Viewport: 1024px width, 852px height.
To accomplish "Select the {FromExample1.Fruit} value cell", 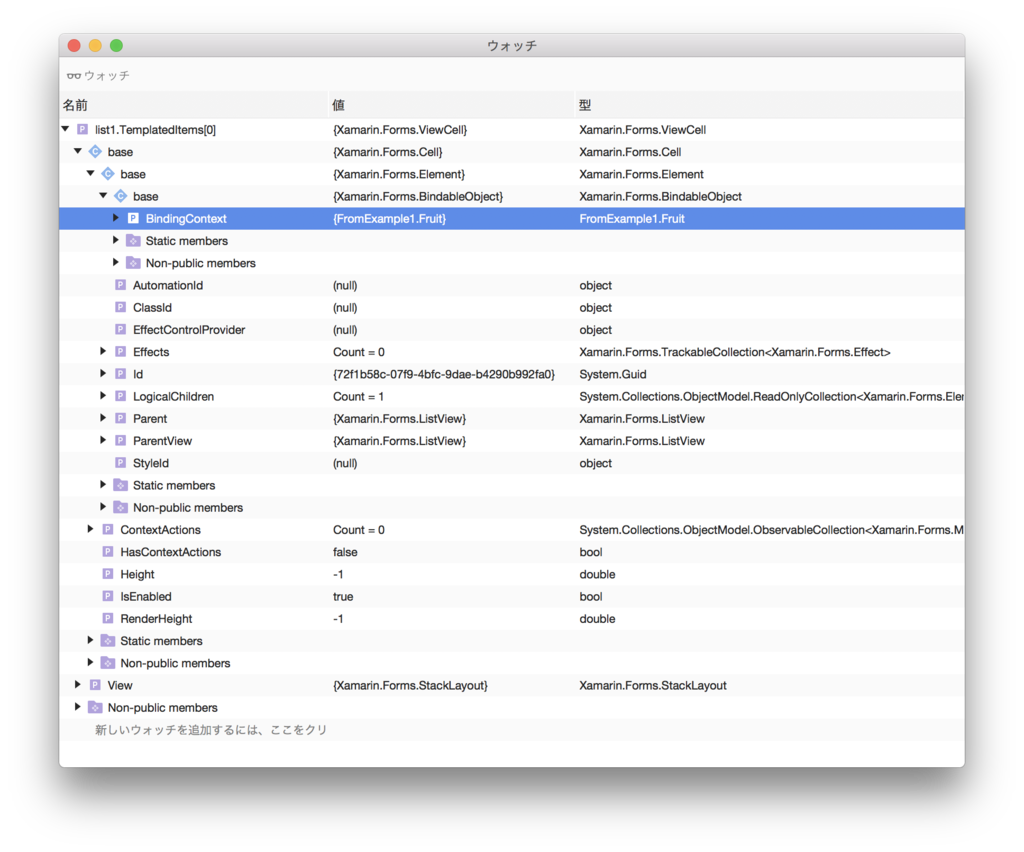I will (x=389, y=219).
